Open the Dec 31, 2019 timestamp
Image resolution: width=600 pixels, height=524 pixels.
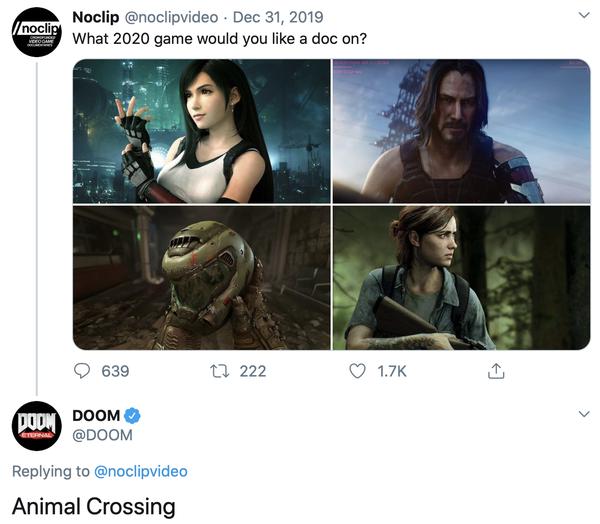click(278, 17)
